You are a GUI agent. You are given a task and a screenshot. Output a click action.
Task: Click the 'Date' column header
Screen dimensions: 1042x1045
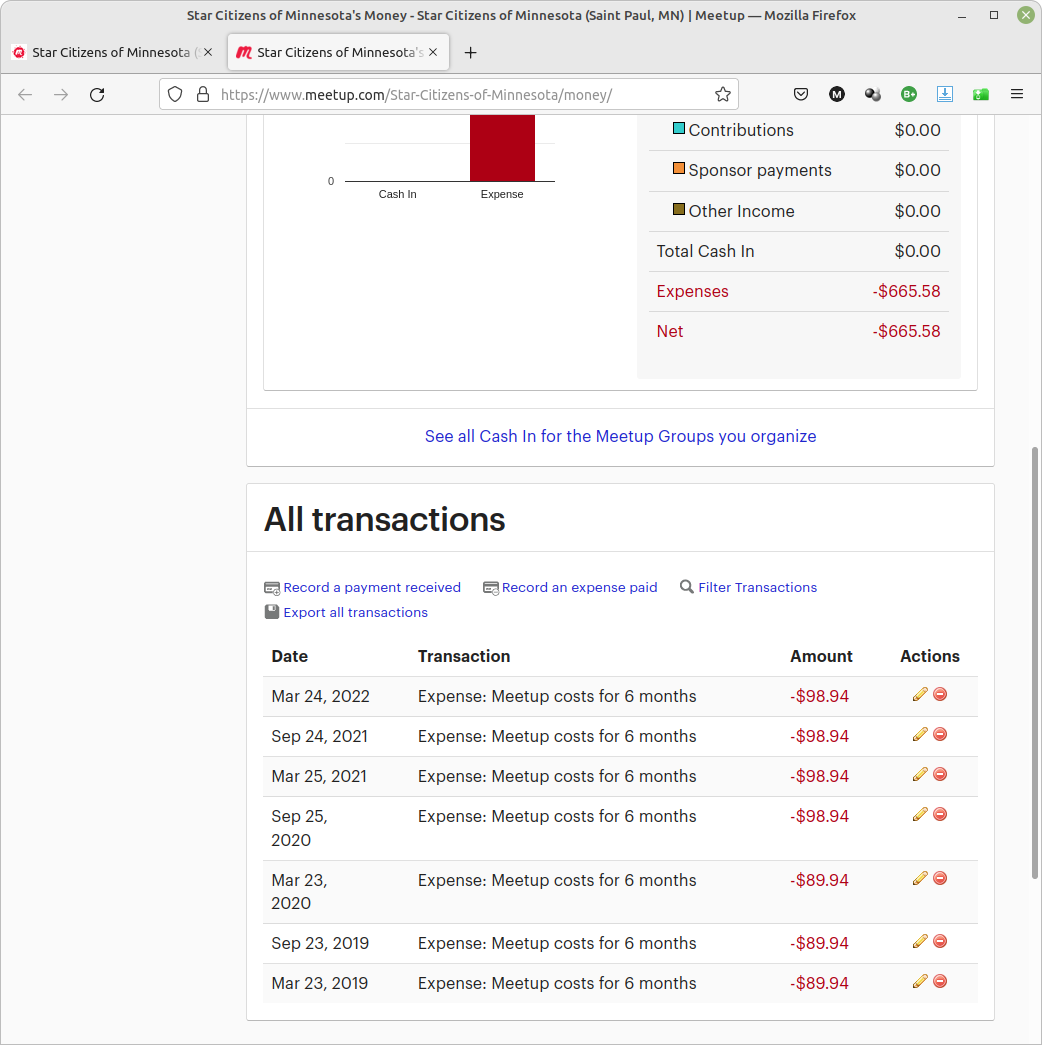pos(289,656)
